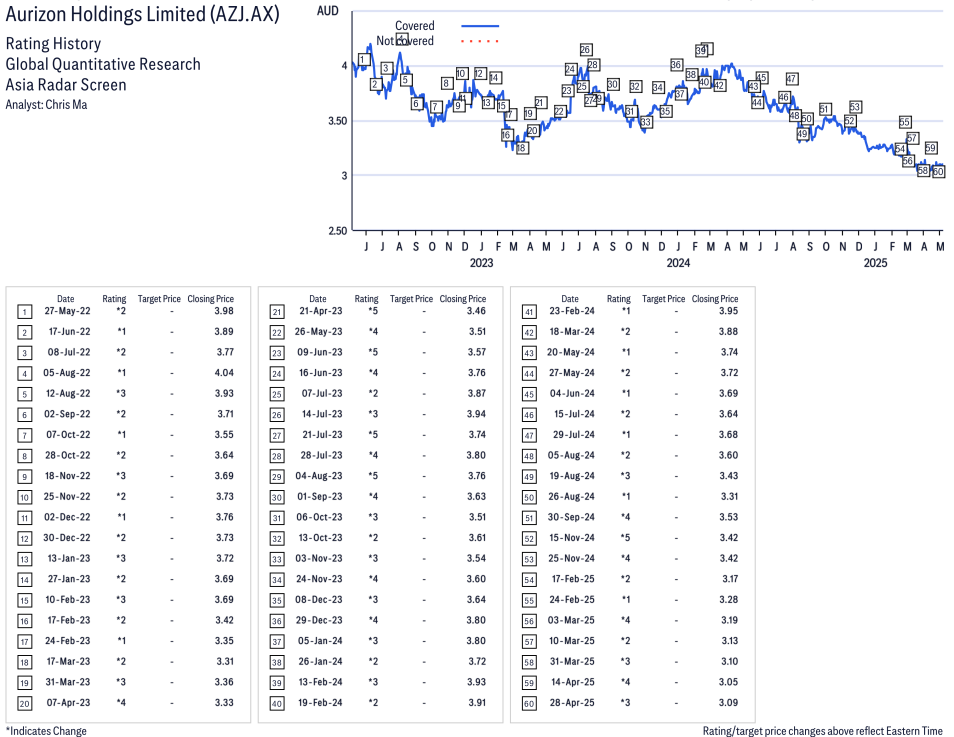Select the Asia Radar Screen text

point(66,85)
